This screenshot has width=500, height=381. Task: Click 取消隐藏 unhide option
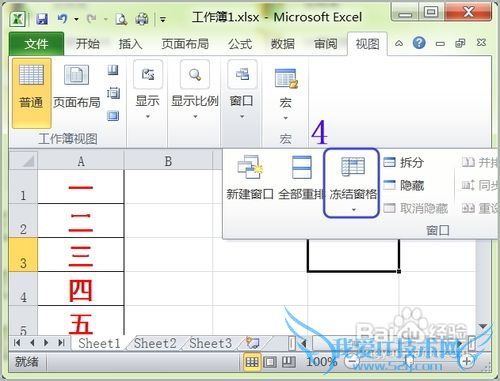pyautogui.click(x=416, y=208)
